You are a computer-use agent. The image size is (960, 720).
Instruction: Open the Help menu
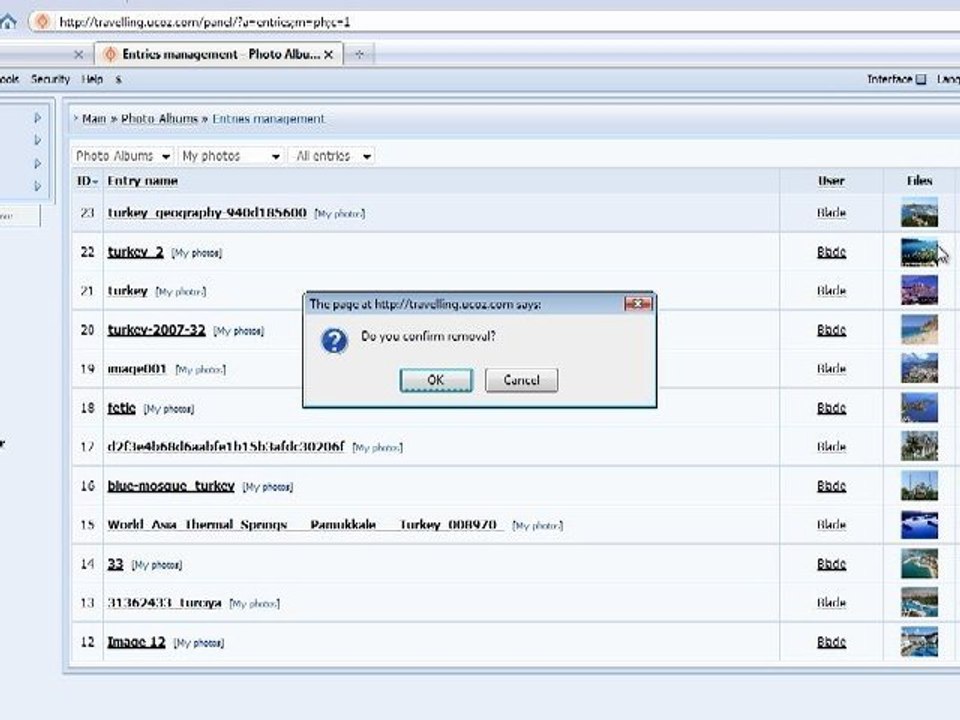point(92,79)
